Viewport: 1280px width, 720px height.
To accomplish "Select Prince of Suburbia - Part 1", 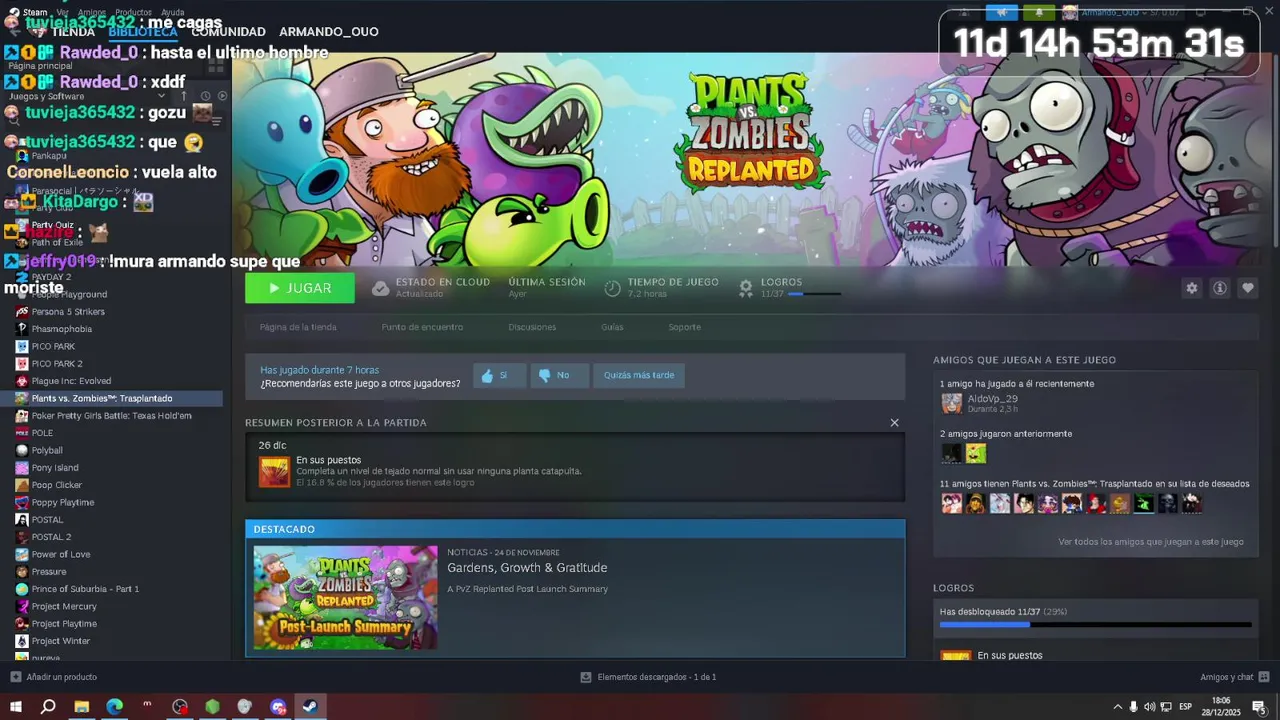I will pos(85,589).
